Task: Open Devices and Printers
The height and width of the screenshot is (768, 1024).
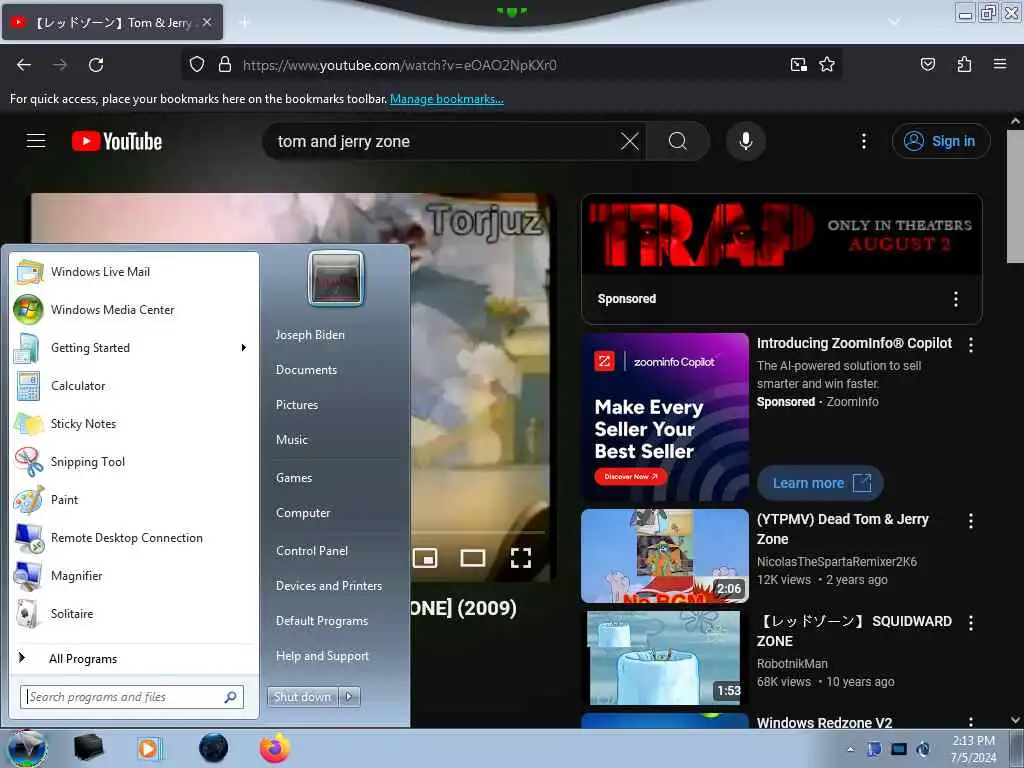Action: click(x=328, y=586)
